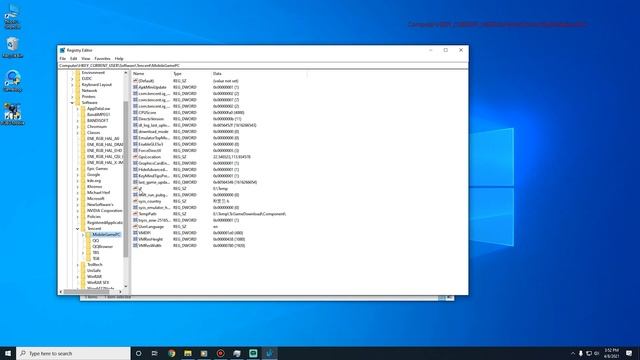Select the ForceDirectX value name
640x360 pixels.
[150, 151]
